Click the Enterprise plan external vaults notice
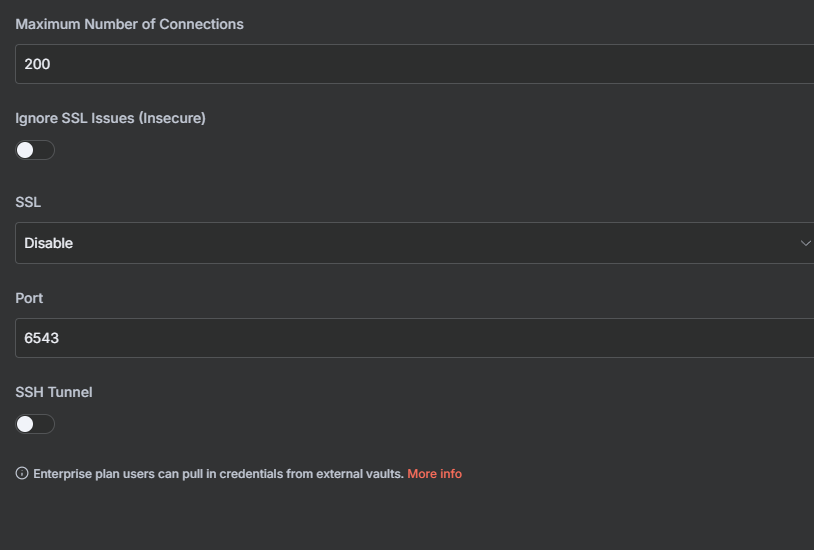The width and height of the screenshot is (814, 550). coord(218,474)
